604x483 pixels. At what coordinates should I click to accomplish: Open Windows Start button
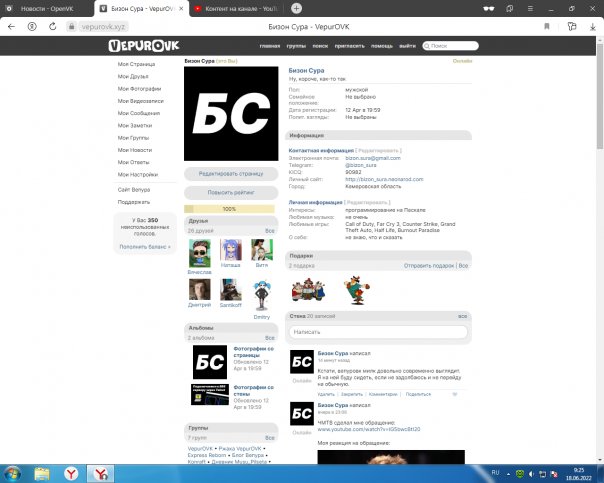(x=12, y=474)
